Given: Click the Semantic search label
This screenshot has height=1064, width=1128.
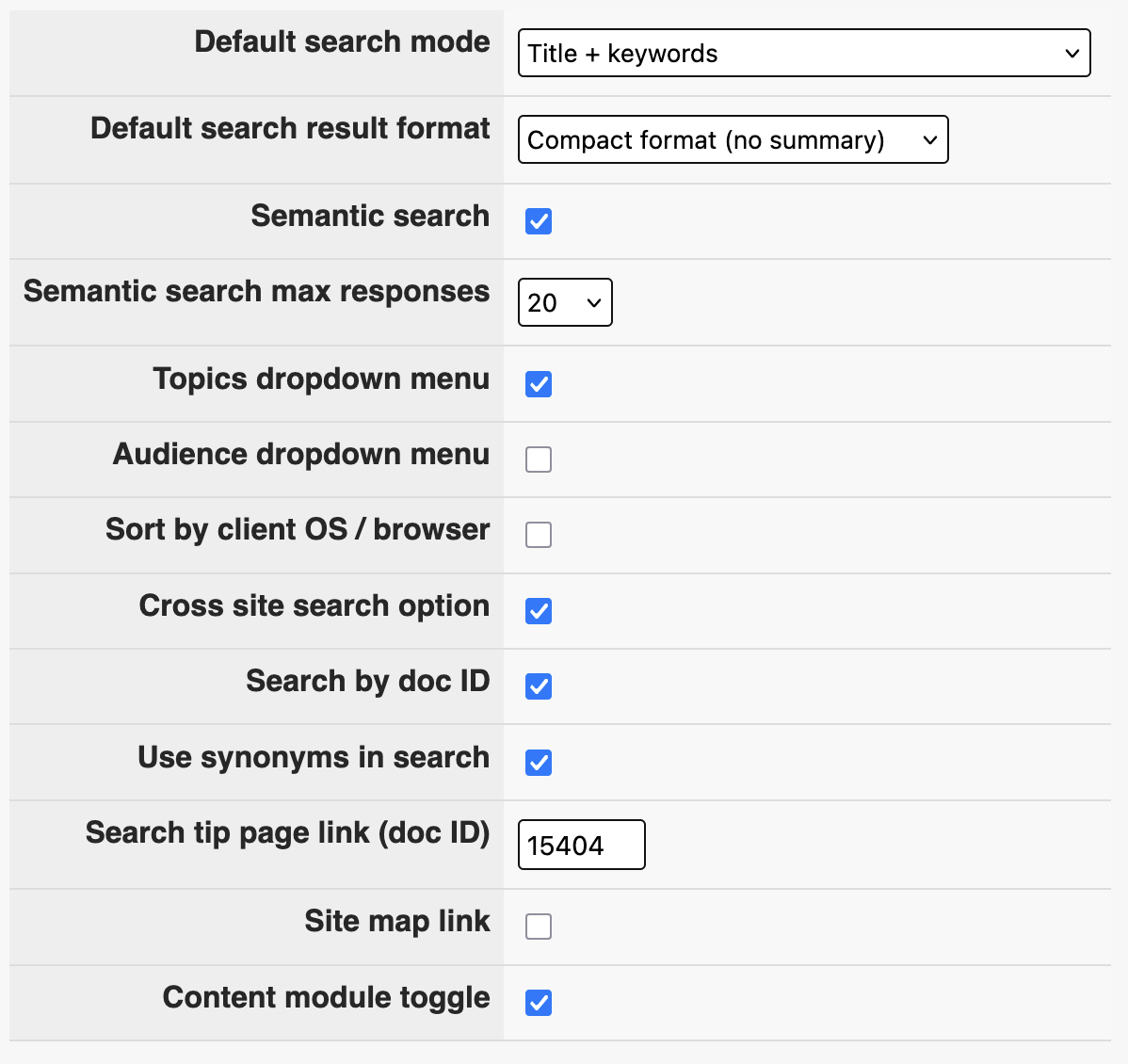Looking at the screenshot, I should coord(370,216).
